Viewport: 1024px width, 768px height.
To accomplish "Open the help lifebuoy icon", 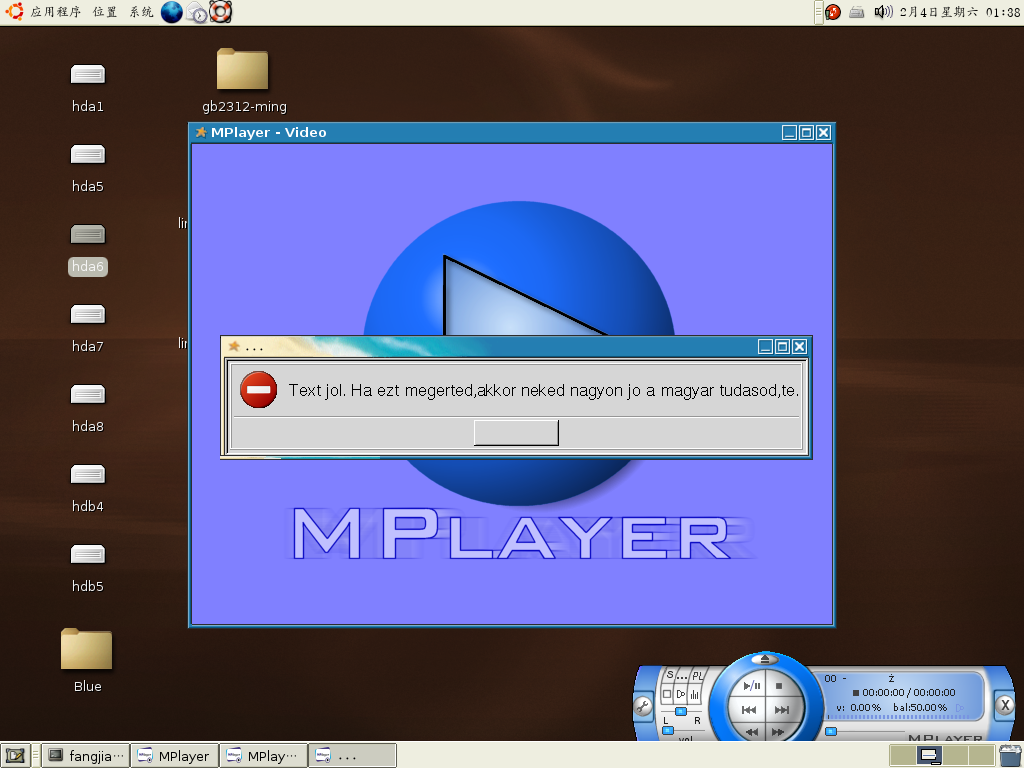I will (221, 12).
